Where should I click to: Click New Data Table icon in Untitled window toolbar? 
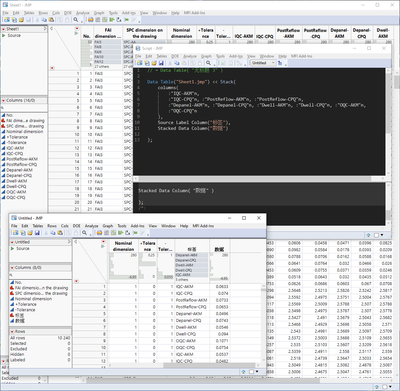(15, 233)
